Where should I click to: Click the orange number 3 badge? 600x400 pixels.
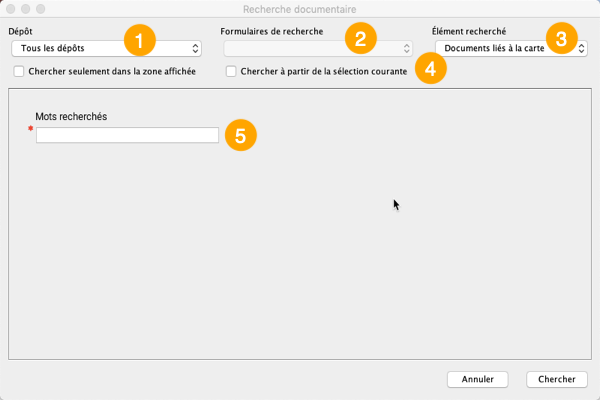click(561, 40)
